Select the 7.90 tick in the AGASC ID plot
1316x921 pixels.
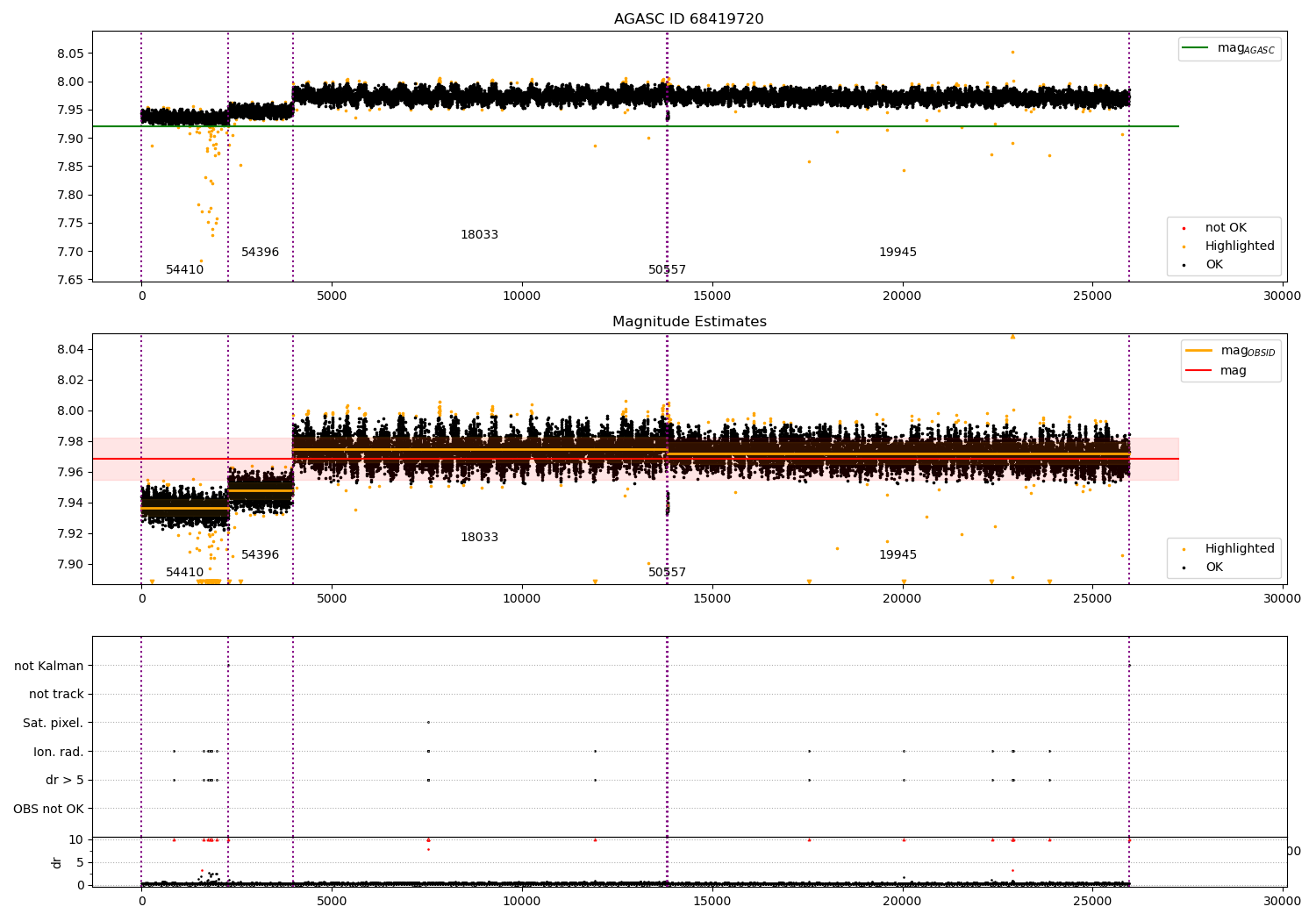(69, 139)
